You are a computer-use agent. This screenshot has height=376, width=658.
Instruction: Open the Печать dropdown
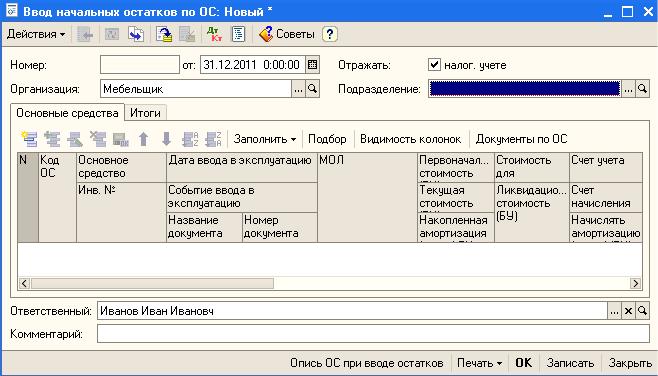479,363
